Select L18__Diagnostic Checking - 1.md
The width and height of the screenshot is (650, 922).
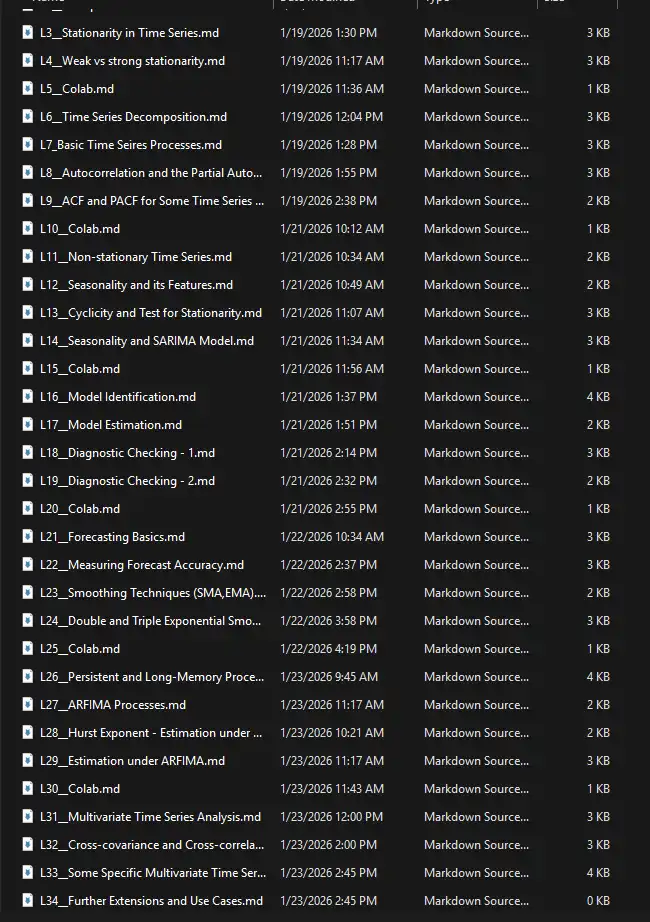point(127,453)
